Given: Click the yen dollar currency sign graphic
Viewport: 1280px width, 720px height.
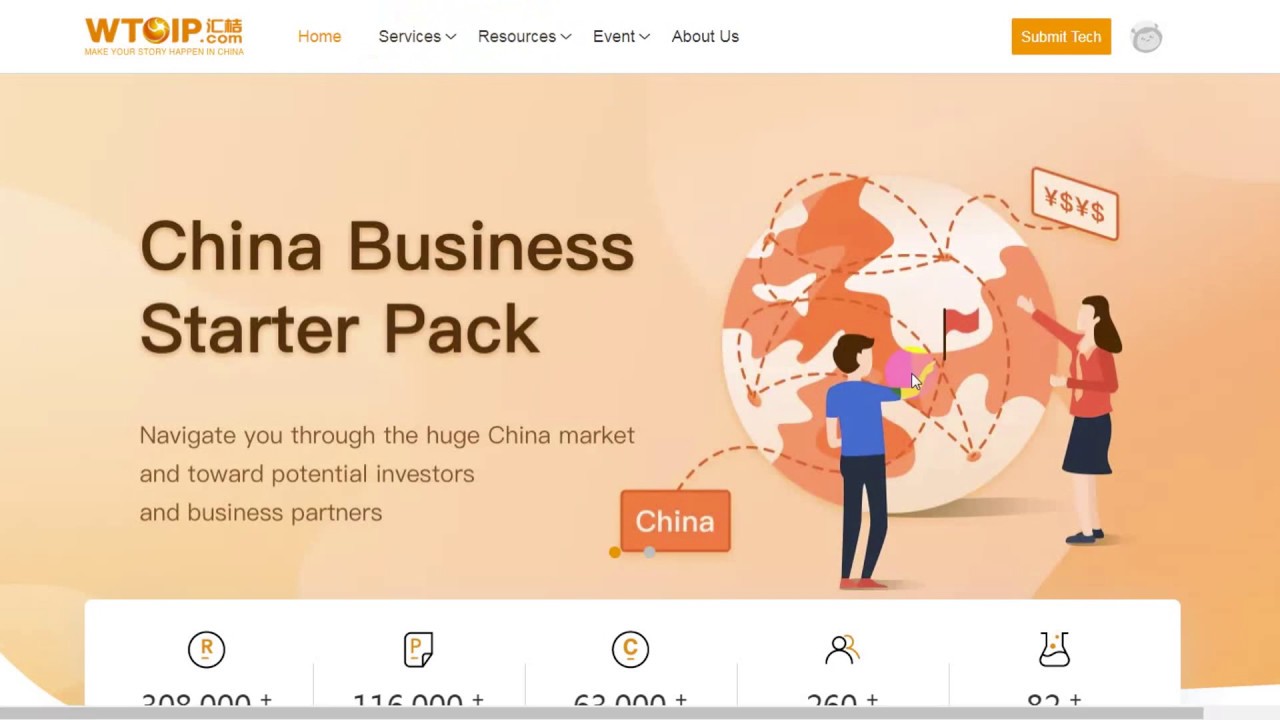Looking at the screenshot, I should [x=1075, y=204].
